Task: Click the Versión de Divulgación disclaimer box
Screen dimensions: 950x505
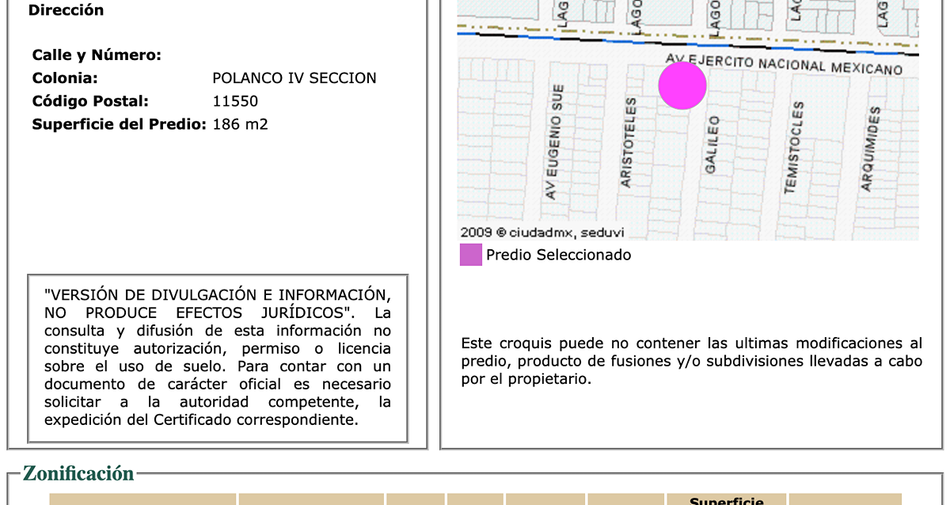Action: click(218, 358)
